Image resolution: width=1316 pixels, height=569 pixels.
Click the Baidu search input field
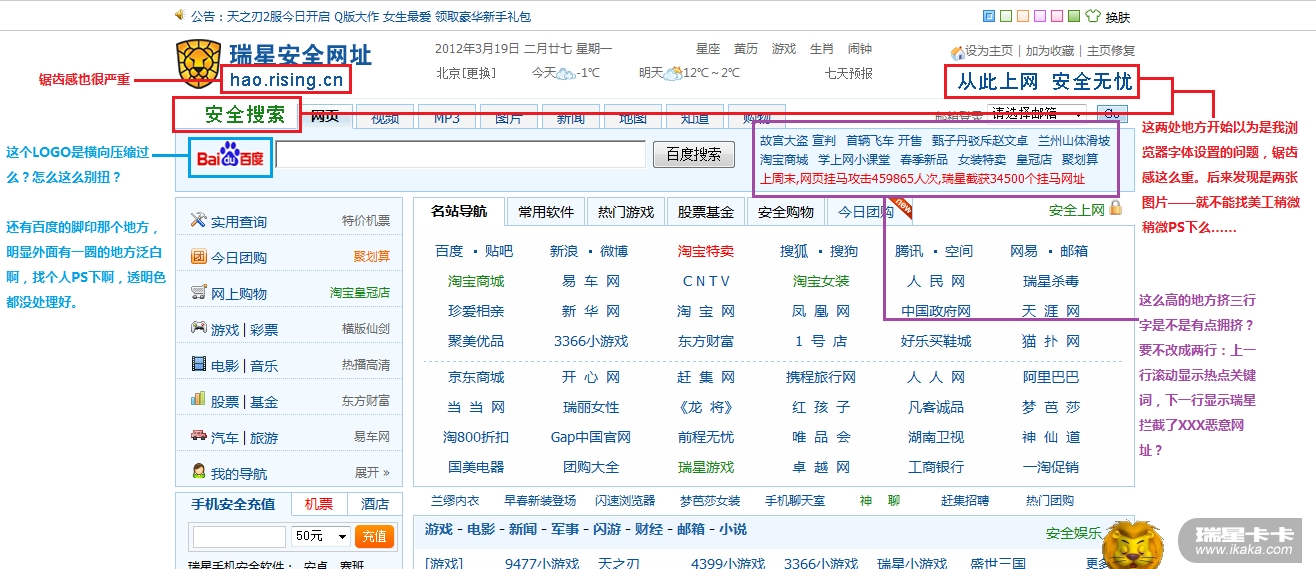click(461, 155)
